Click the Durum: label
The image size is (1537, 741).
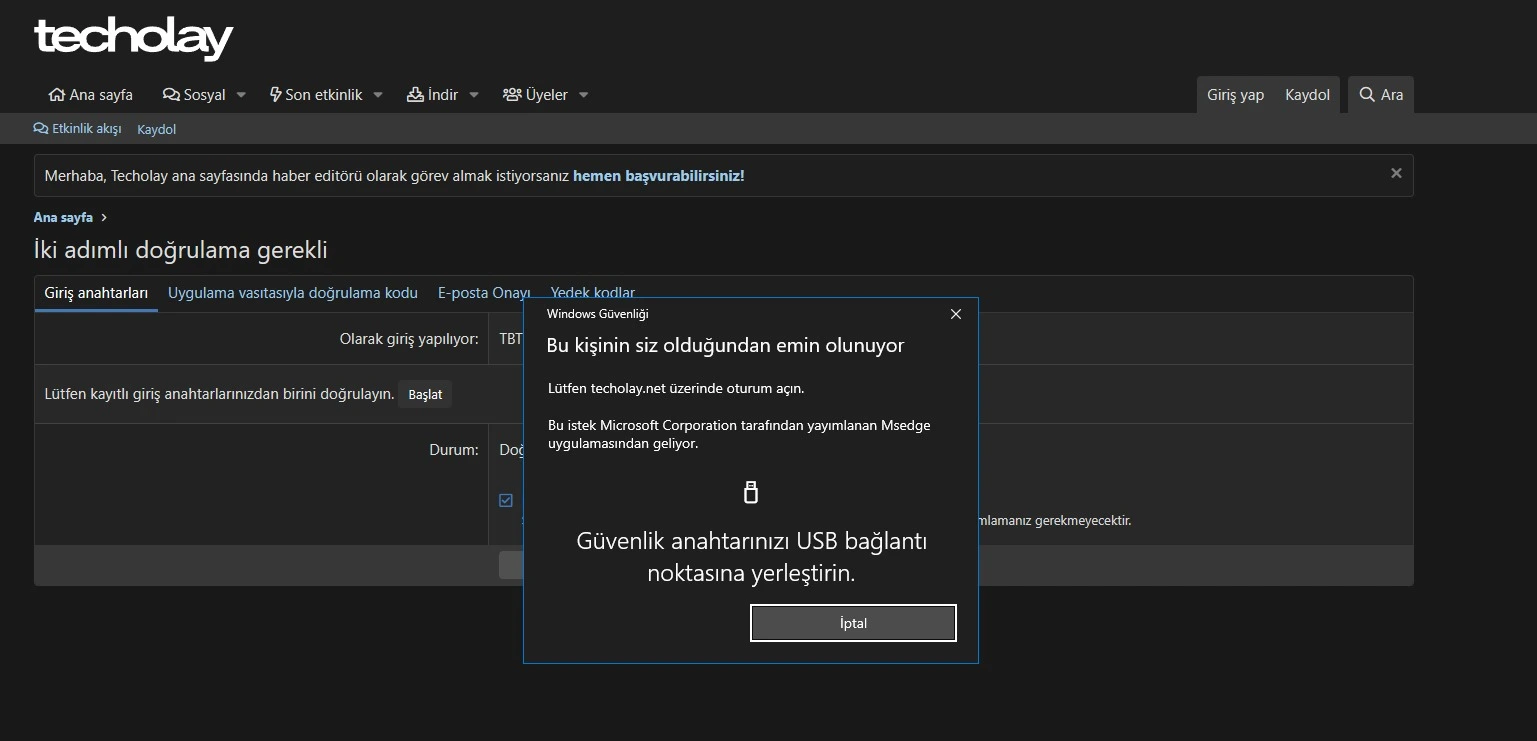pyautogui.click(x=454, y=450)
